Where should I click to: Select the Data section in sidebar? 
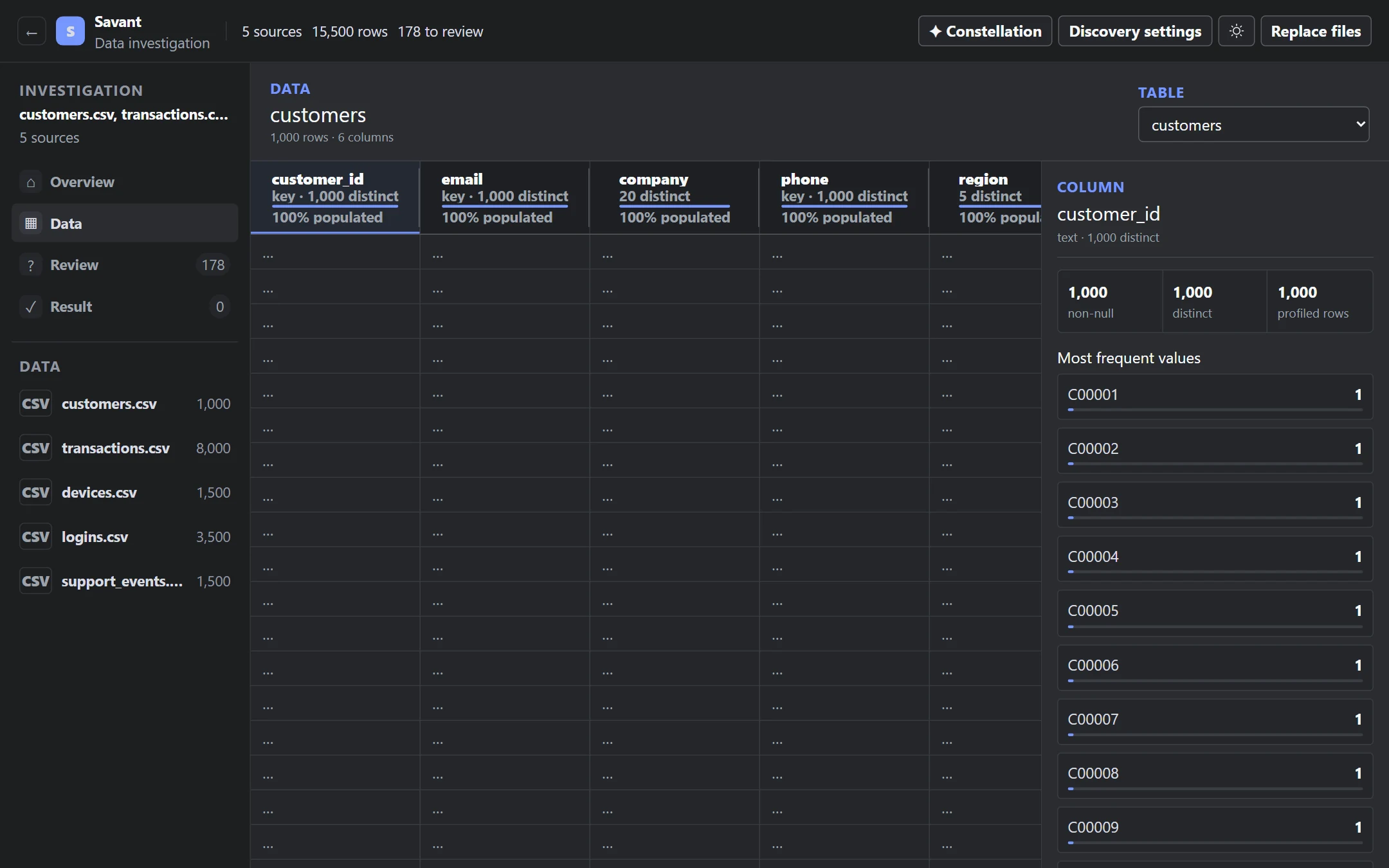coord(125,223)
